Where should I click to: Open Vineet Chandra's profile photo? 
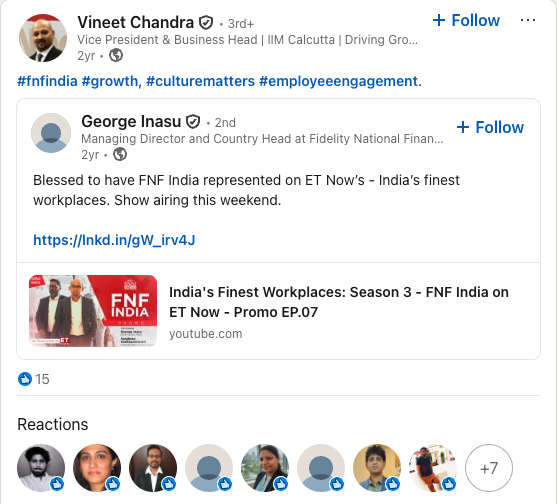pyautogui.click(x=43, y=38)
